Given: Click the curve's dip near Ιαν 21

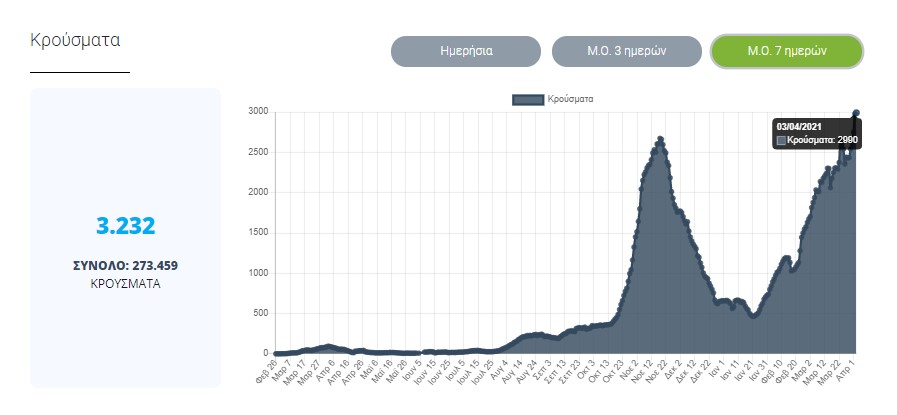Looking at the screenshot, I should [753, 315].
